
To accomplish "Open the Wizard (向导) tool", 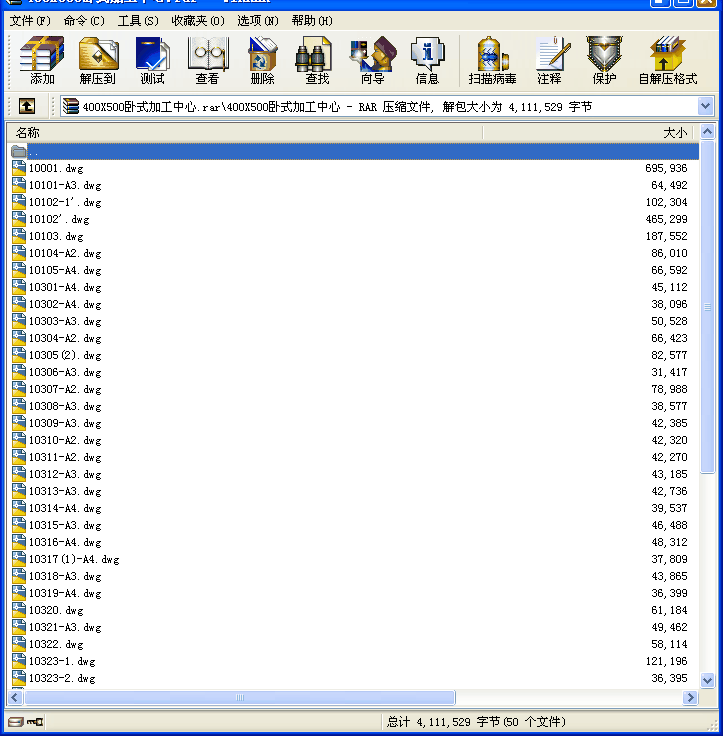I will coord(372,60).
